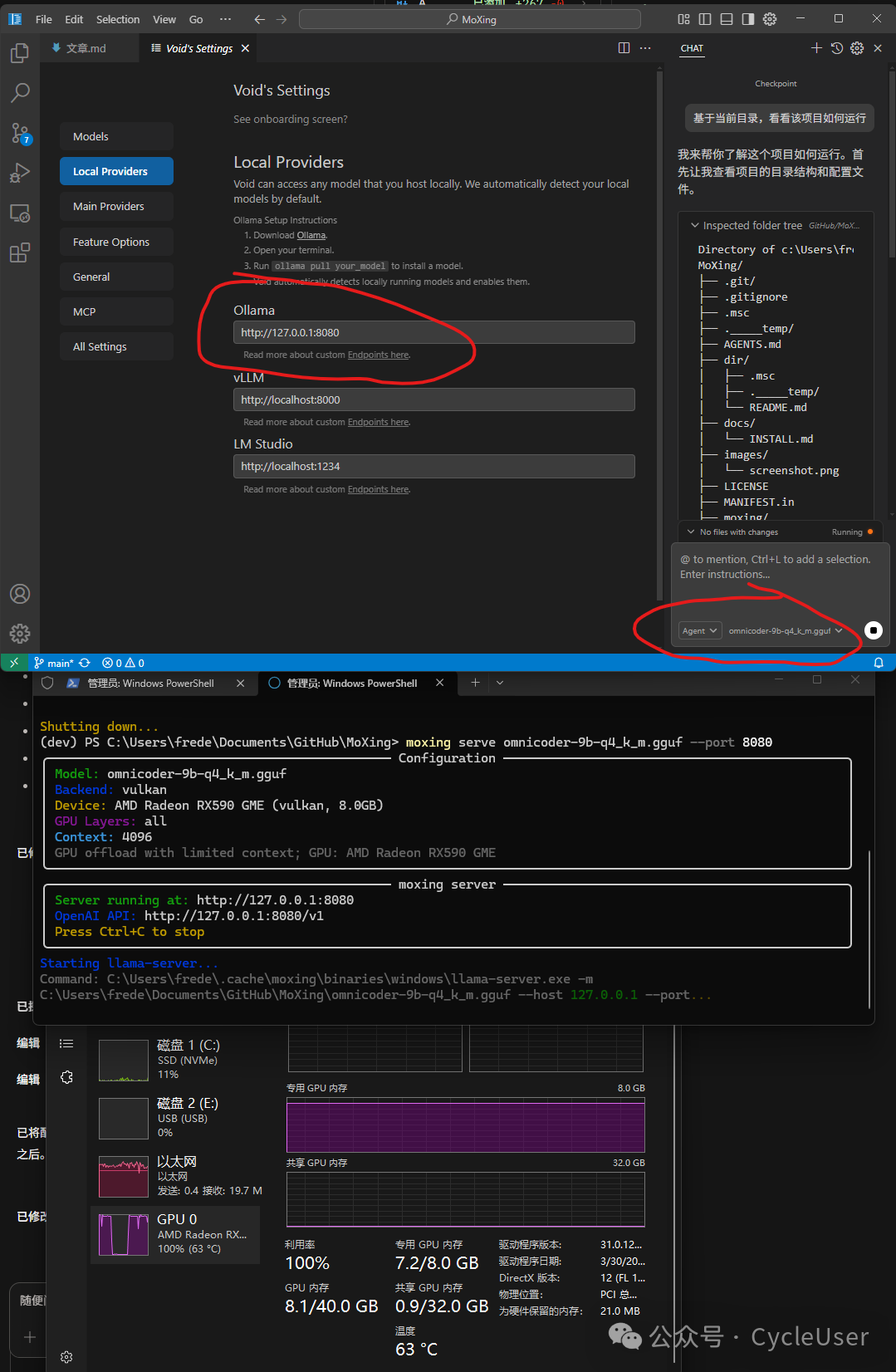896x1372 pixels.
Task: Open the overflow menu ellipsis in menu bar
Action: point(225,19)
